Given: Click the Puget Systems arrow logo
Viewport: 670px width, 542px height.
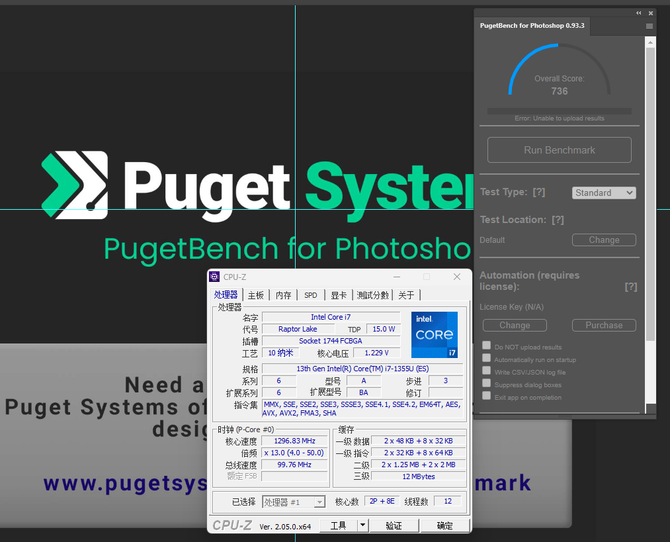Looking at the screenshot, I should coord(75,185).
